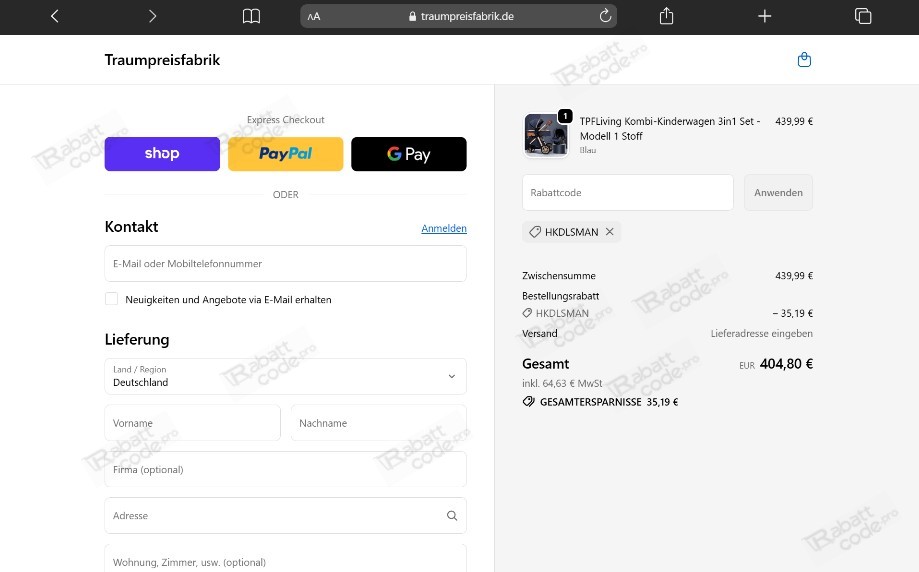
Task: Show all open tabs overview icon
Action: pyautogui.click(x=863, y=16)
